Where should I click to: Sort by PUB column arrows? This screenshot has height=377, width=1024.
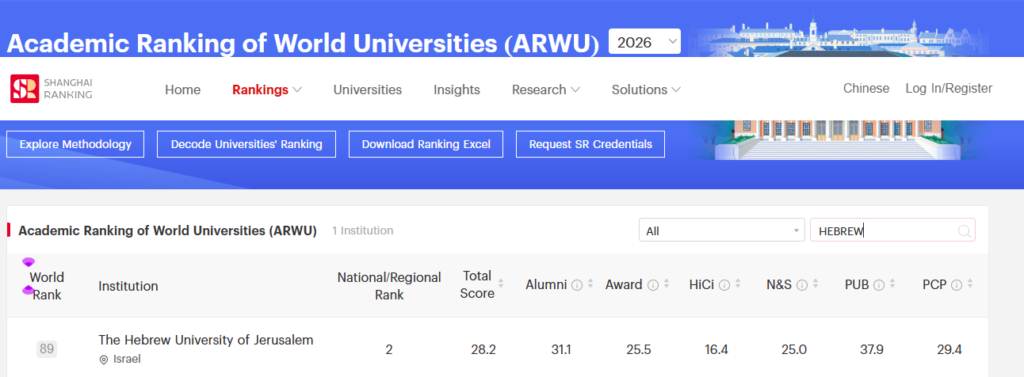pos(893,284)
